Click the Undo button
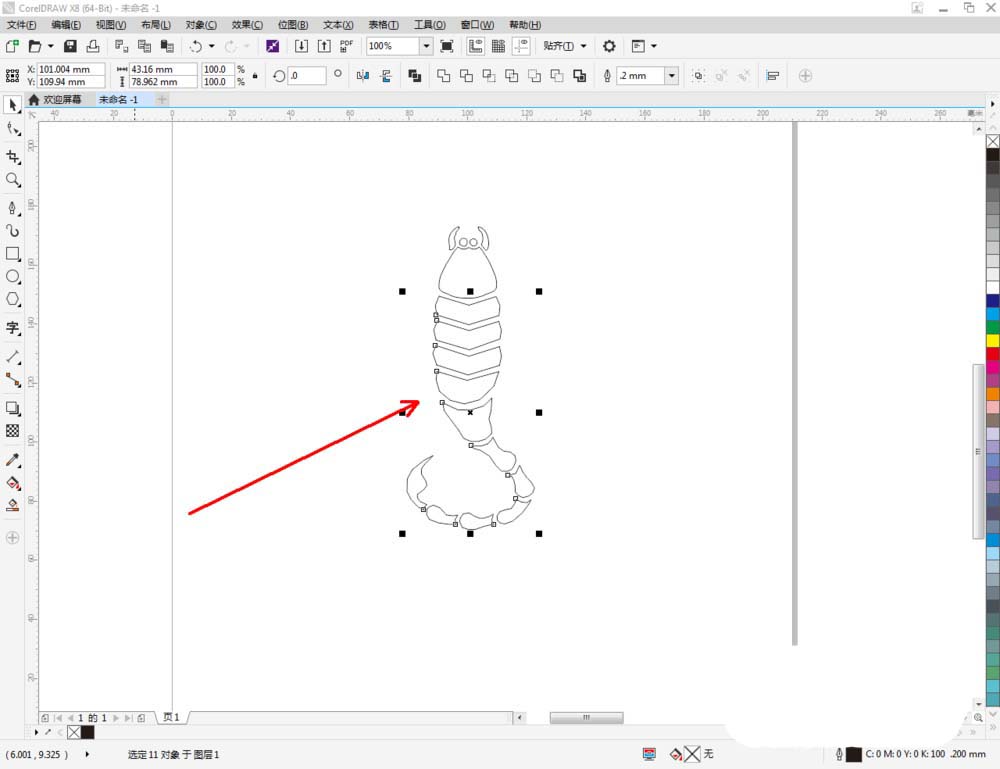Screen dimensions: 1000x769 point(196,46)
